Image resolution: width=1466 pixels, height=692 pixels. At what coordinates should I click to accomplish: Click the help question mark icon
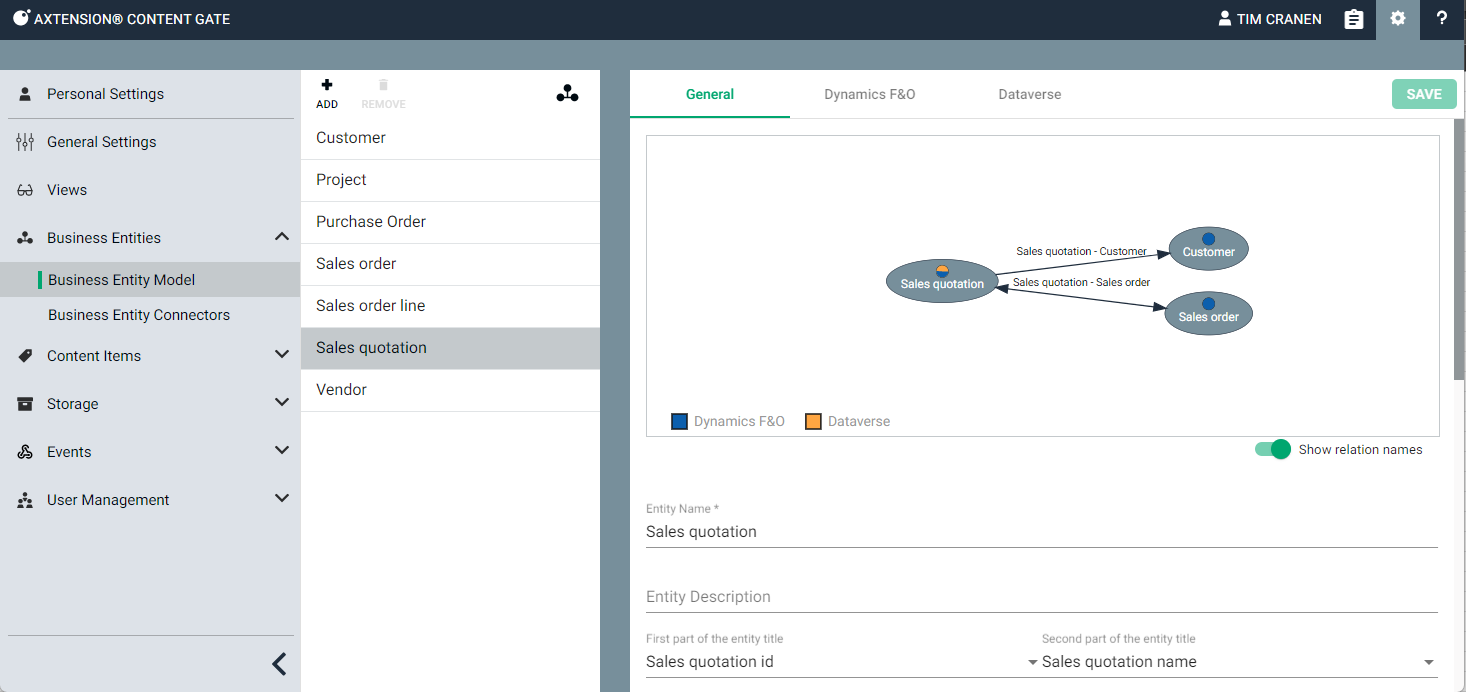click(x=1441, y=19)
